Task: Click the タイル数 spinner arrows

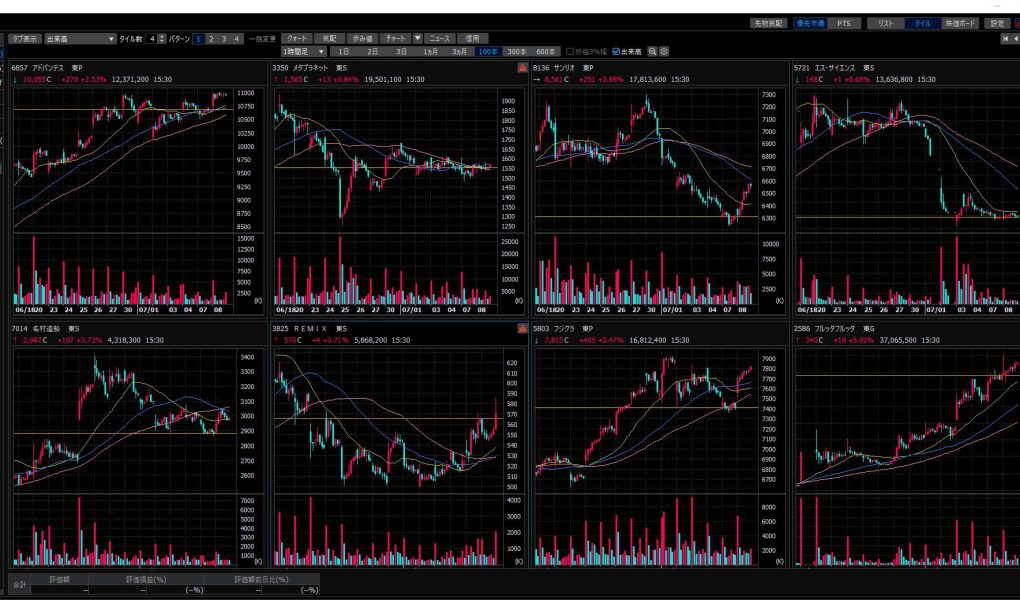Action: (x=161, y=38)
